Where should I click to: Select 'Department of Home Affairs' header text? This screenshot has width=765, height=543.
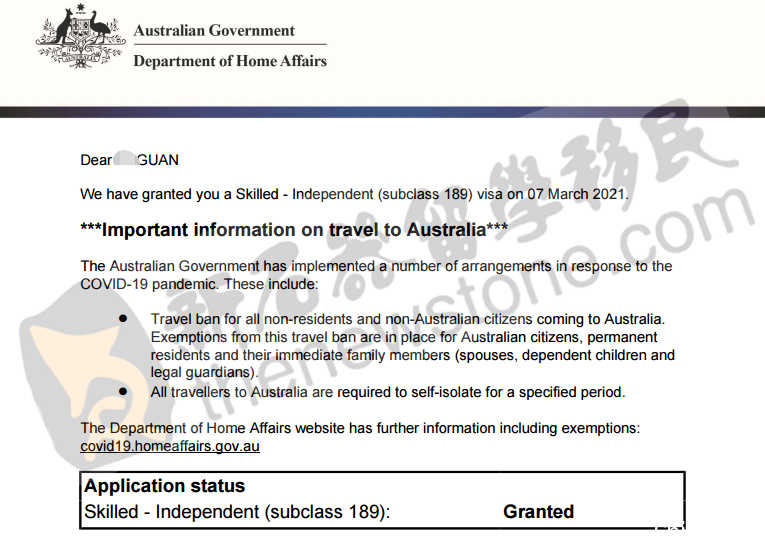(x=230, y=61)
